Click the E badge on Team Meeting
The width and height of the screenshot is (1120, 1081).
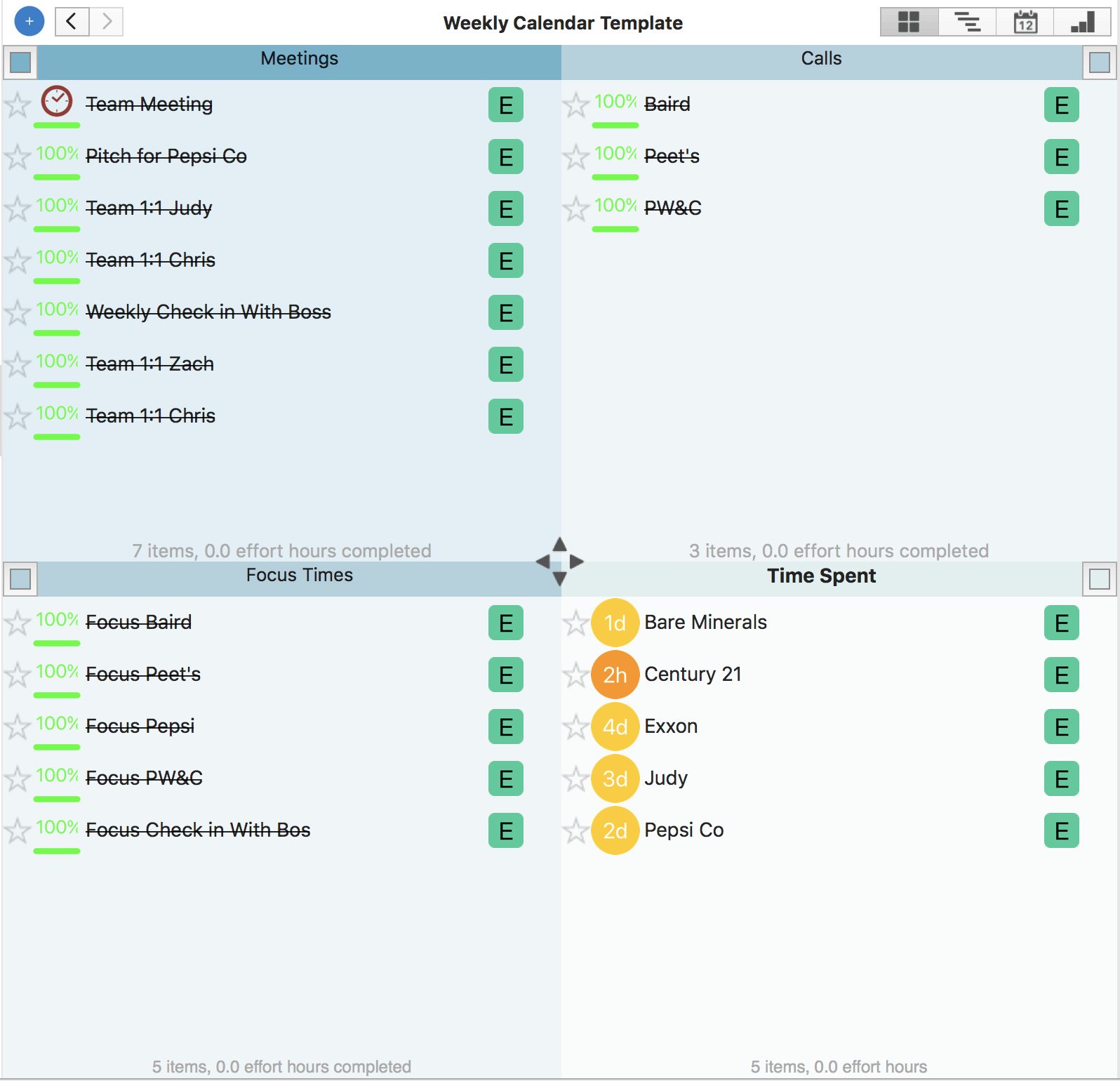click(x=506, y=105)
